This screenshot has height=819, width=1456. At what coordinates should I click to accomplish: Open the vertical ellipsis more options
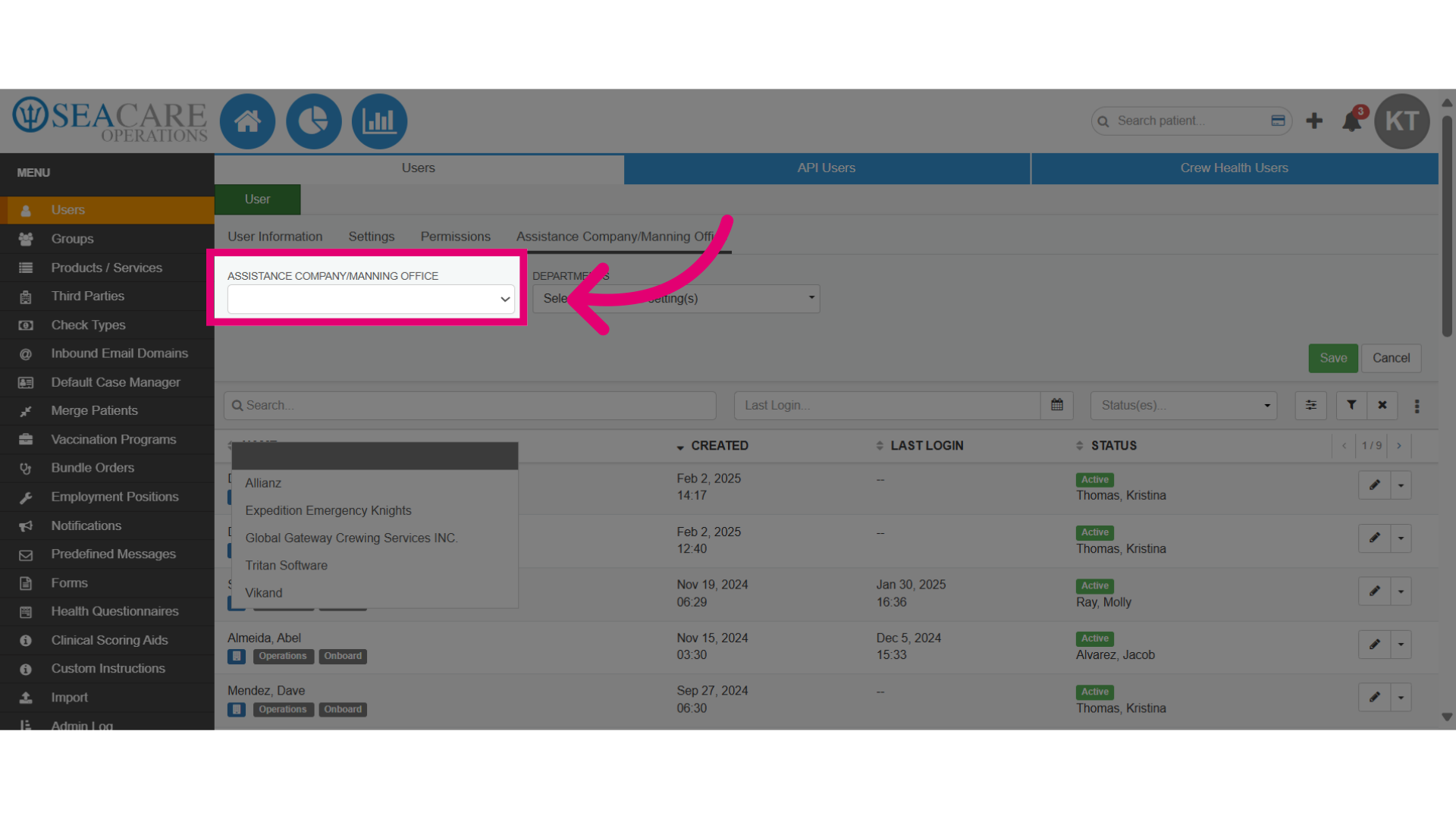click(1417, 406)
